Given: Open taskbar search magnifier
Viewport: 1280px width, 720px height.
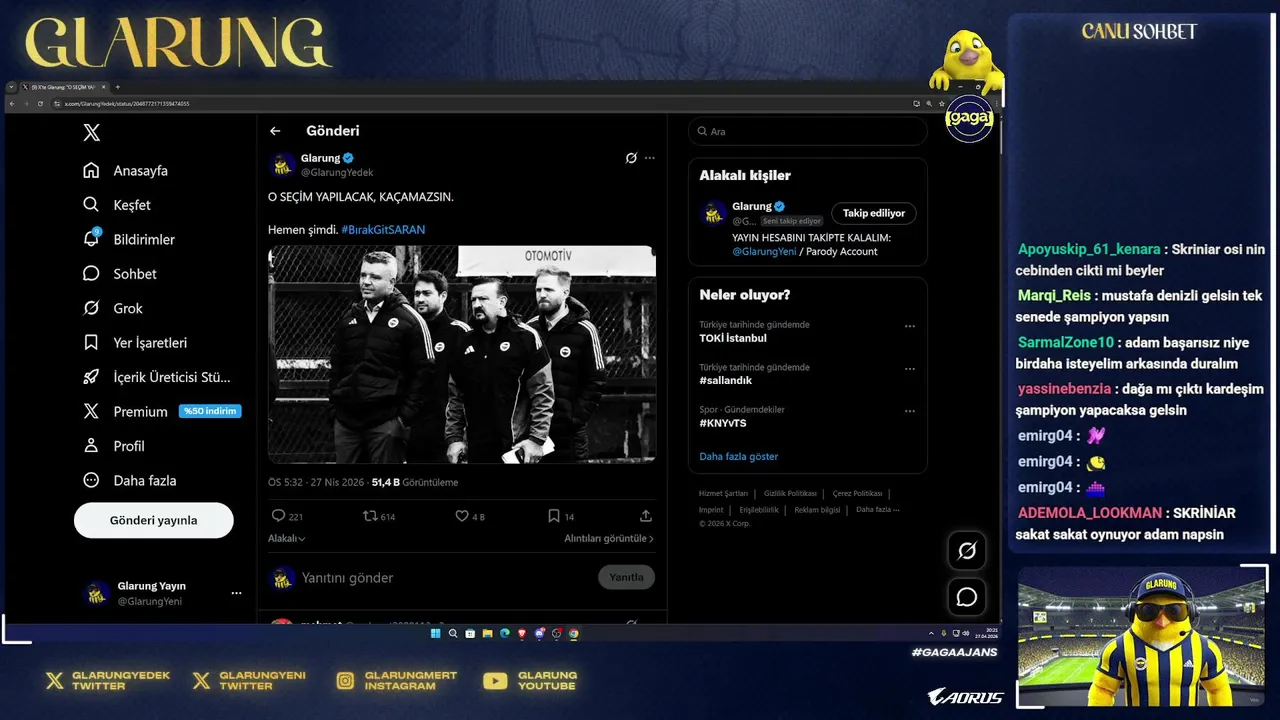Looking at the screenshot, I should (x=453, y=633).
